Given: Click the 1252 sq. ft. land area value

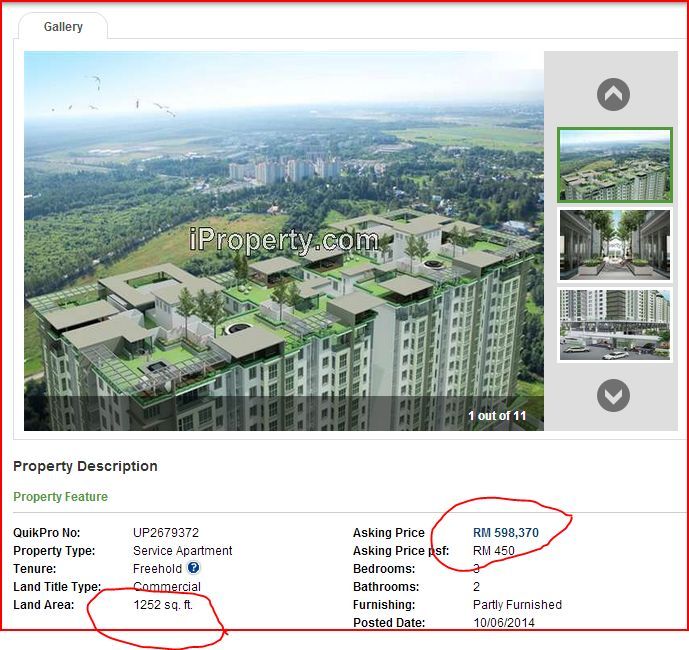Looking at the screenshot, I should [163, 605].
